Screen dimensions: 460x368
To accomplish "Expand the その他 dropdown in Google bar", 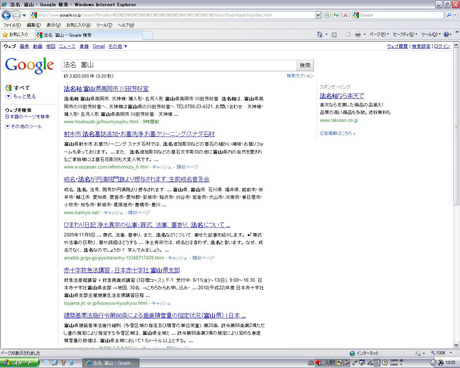I will [118, 46].
